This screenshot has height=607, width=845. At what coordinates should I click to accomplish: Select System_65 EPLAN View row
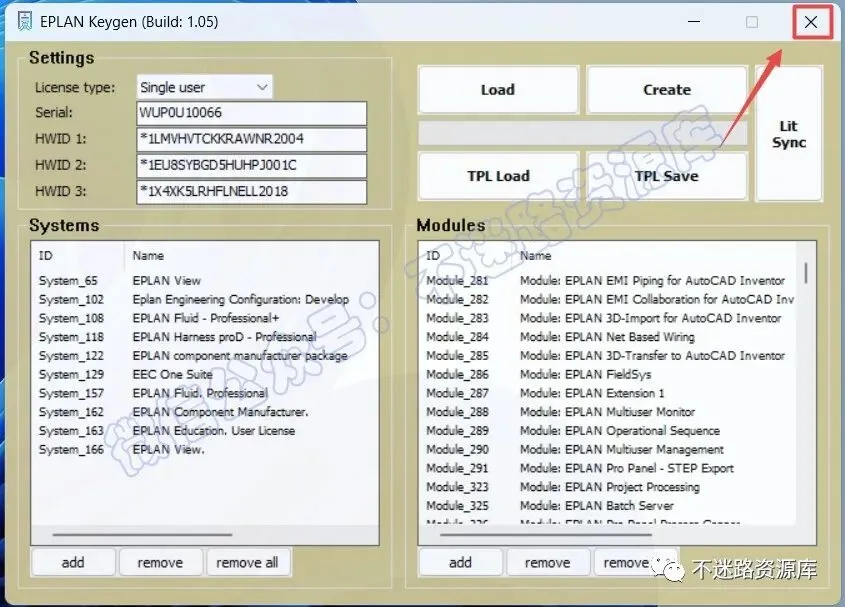pyautogui.click(x=205, y=281)
